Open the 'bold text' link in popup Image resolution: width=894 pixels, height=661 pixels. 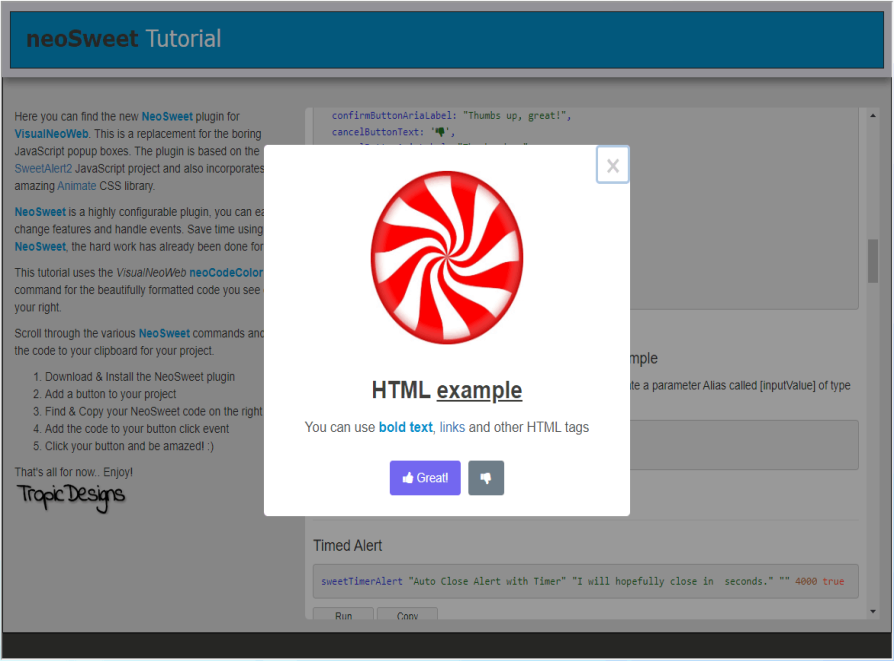click(405, 427)
